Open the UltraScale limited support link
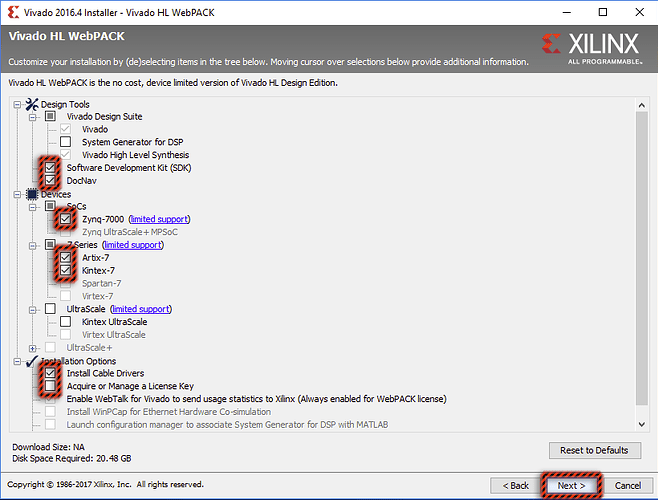Screen dimensions: 658x500 pyautogui.click(x=140, y=309)
